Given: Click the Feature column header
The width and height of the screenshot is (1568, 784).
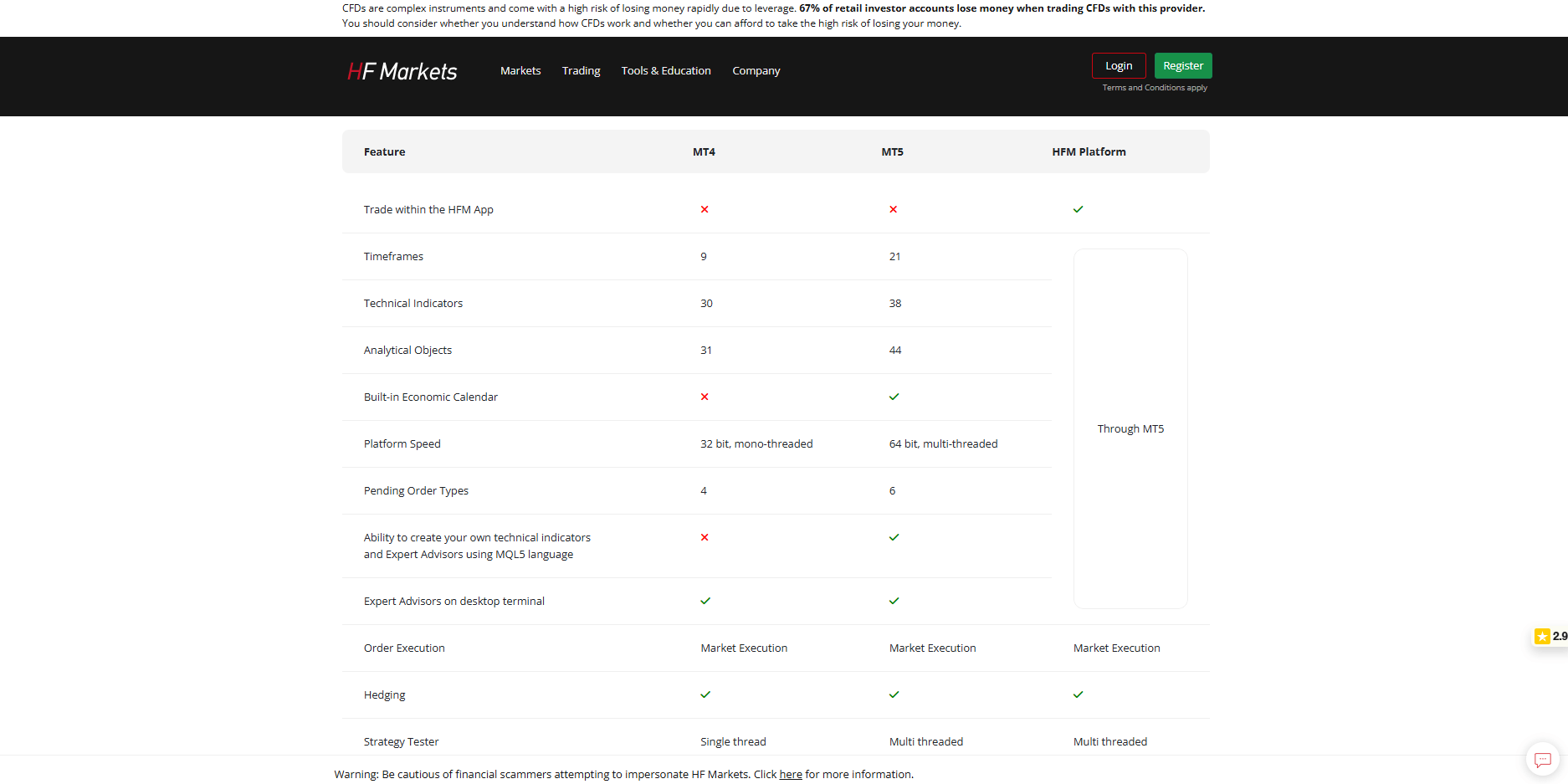Looking at the screenshot, I should [x=384, y=151].
